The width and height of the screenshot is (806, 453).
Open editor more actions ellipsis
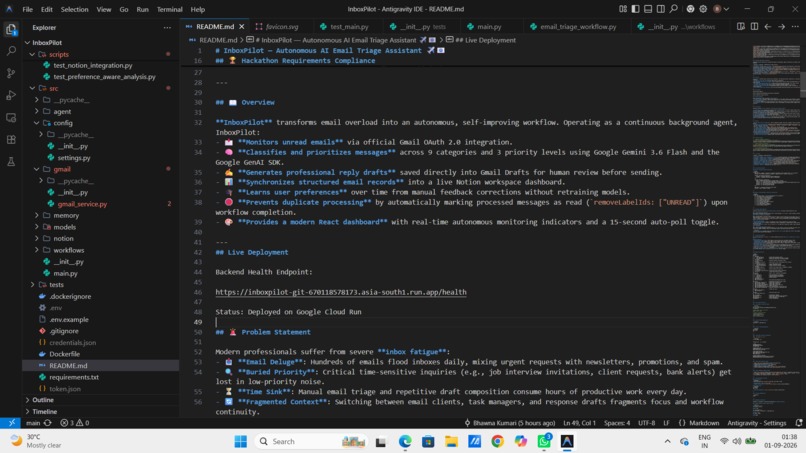click(x=795, y=26)
